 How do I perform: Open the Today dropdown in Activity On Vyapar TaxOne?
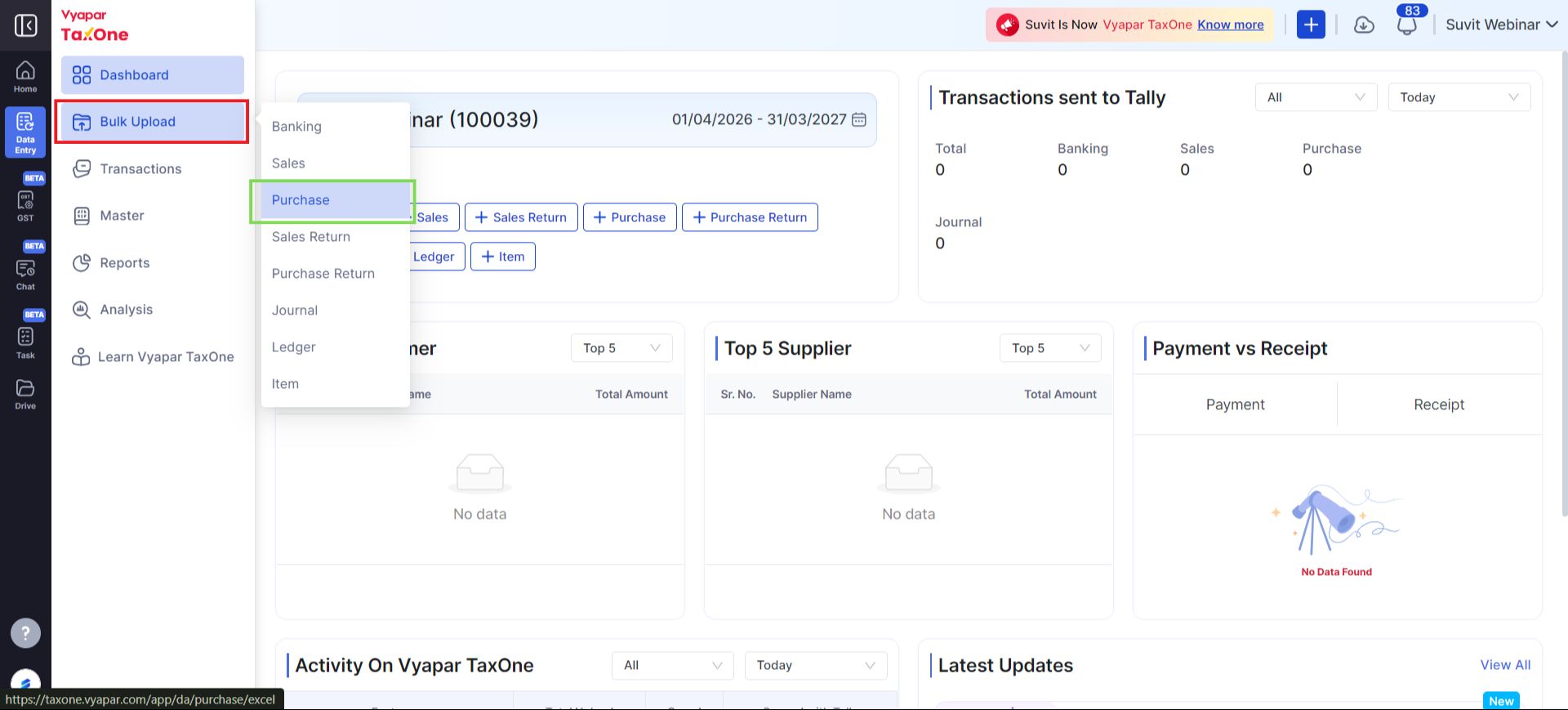815,665
